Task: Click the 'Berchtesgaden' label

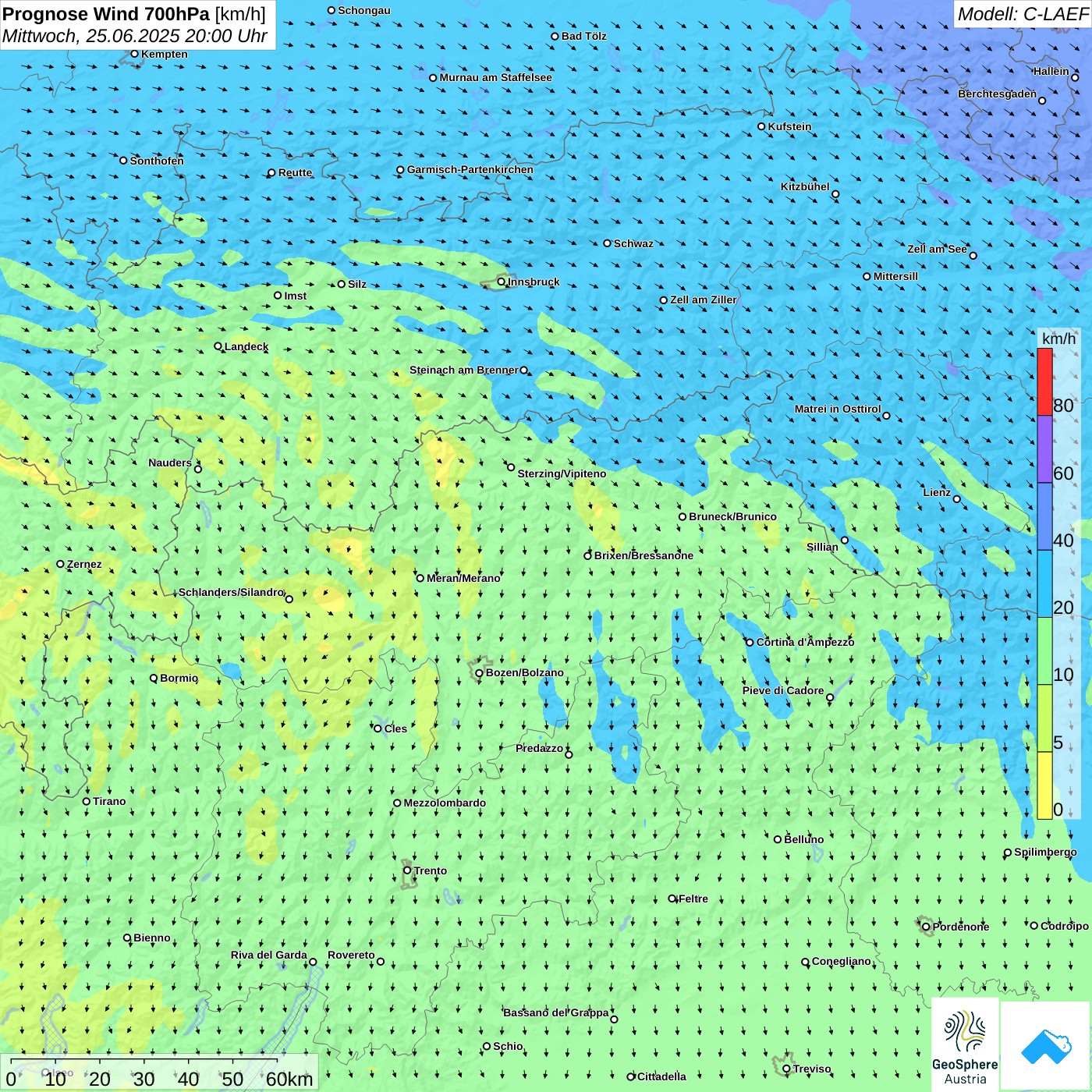Action: pyautogui.click(x=998, y=94)
